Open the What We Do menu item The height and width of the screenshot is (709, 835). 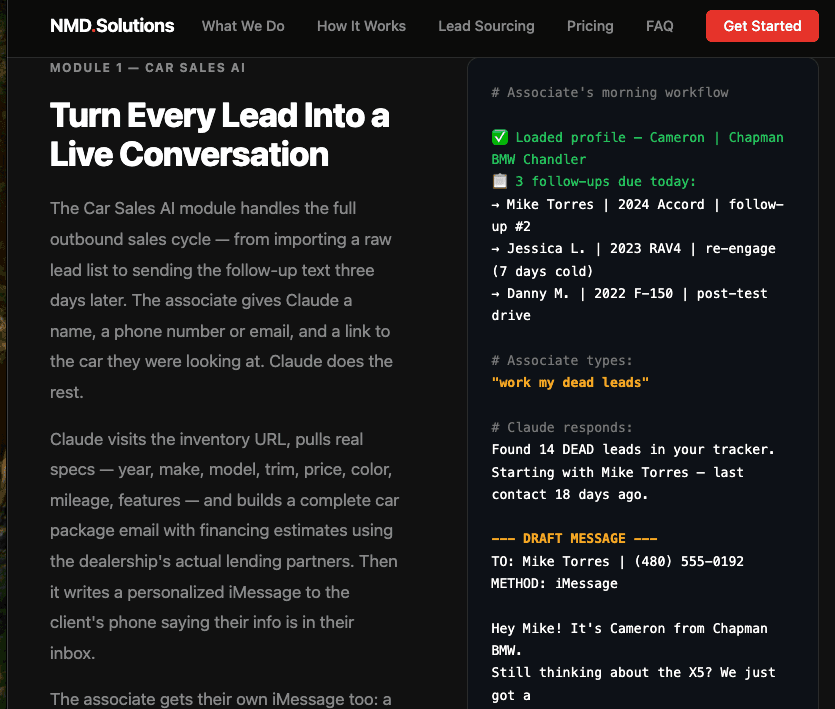(x=243, y=27)
